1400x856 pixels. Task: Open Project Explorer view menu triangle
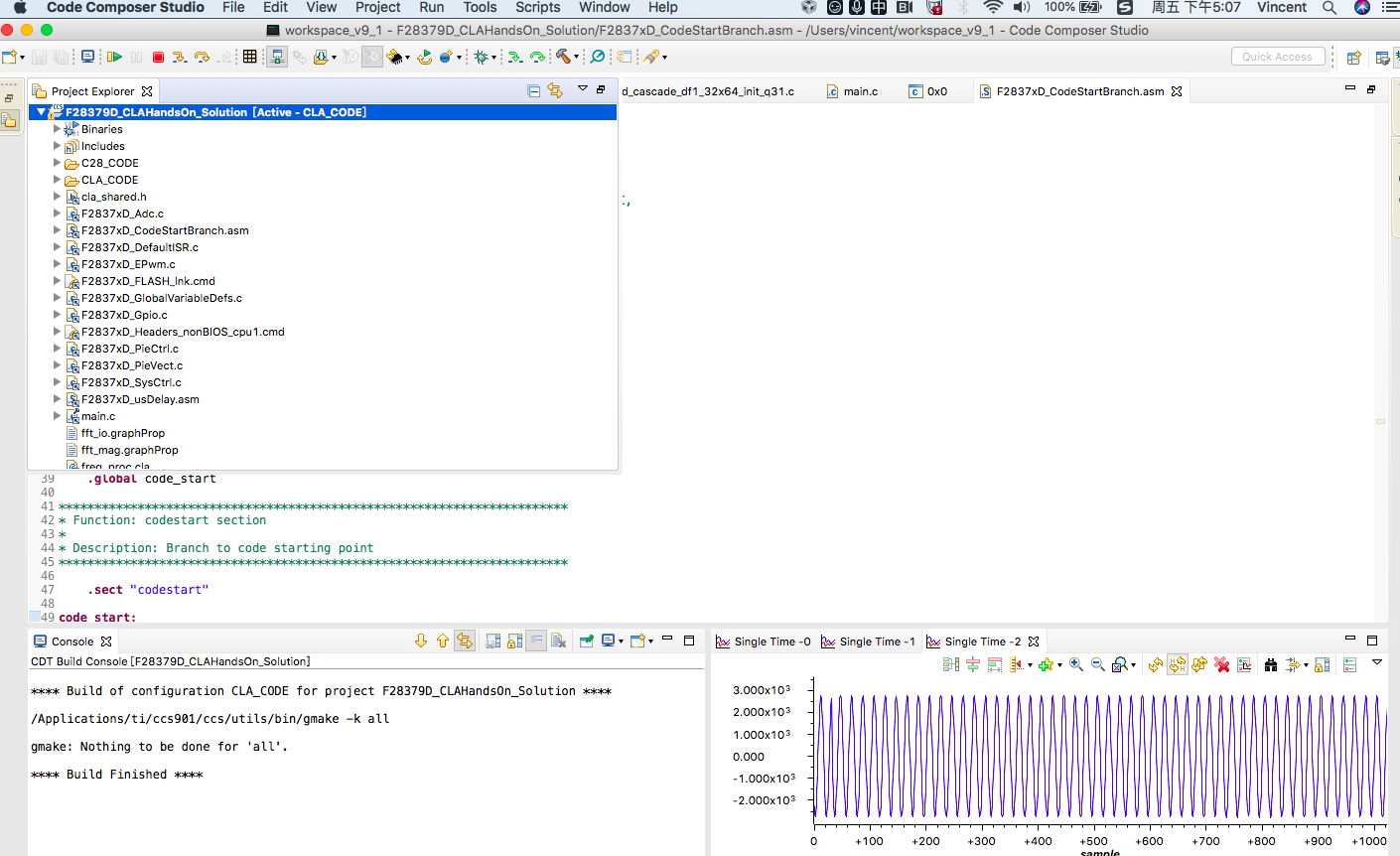[x=583, y=89]
